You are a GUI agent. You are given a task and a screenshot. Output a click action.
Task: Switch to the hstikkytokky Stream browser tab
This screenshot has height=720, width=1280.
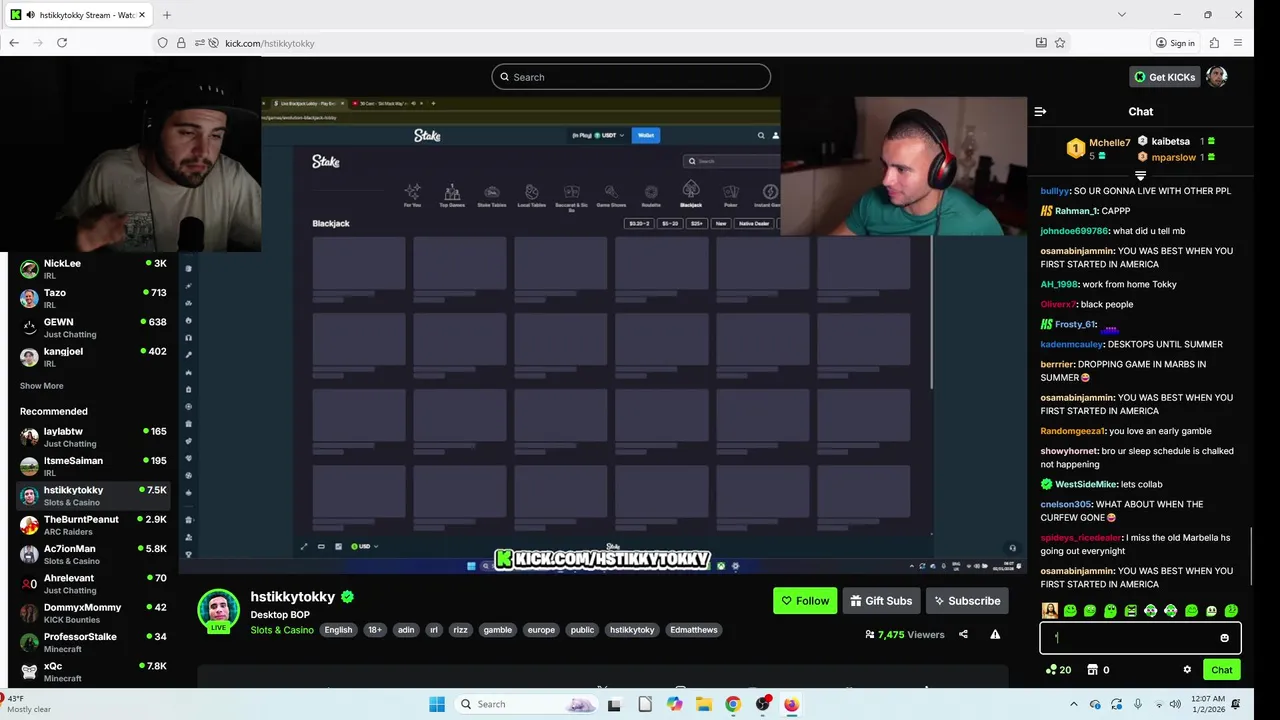pyautogui.click(x=78, y=15)
